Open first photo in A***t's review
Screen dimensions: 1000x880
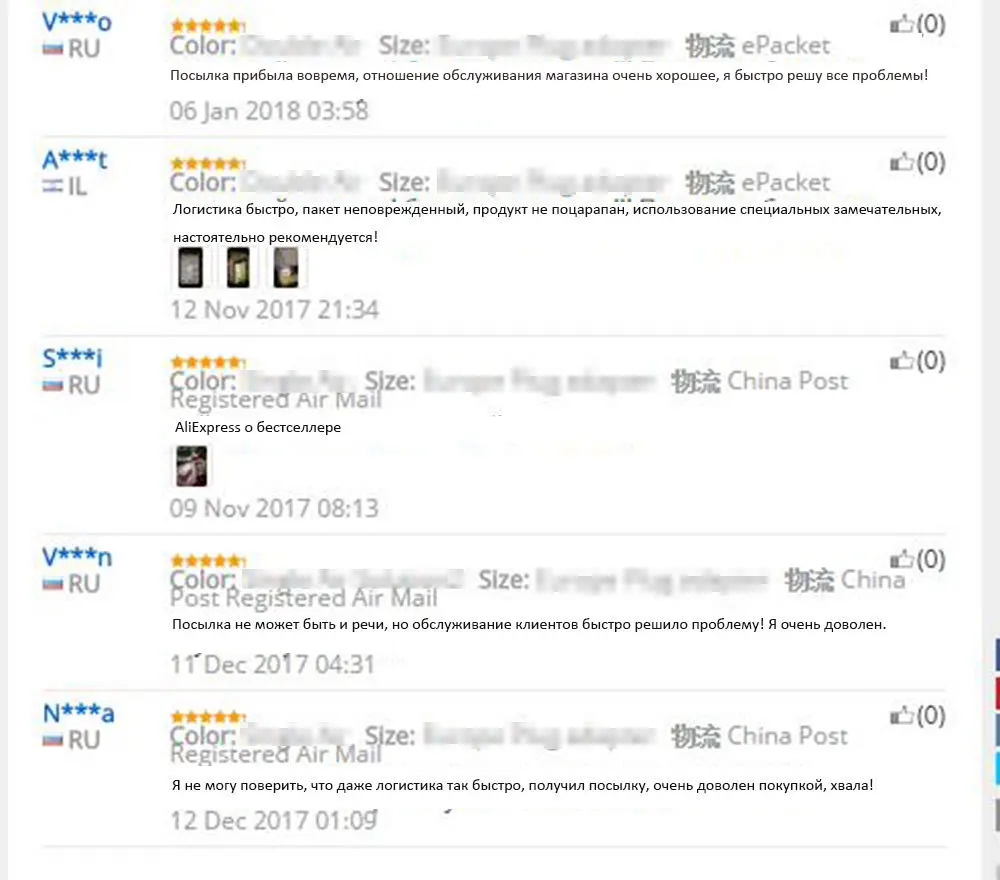pos(190,268)
